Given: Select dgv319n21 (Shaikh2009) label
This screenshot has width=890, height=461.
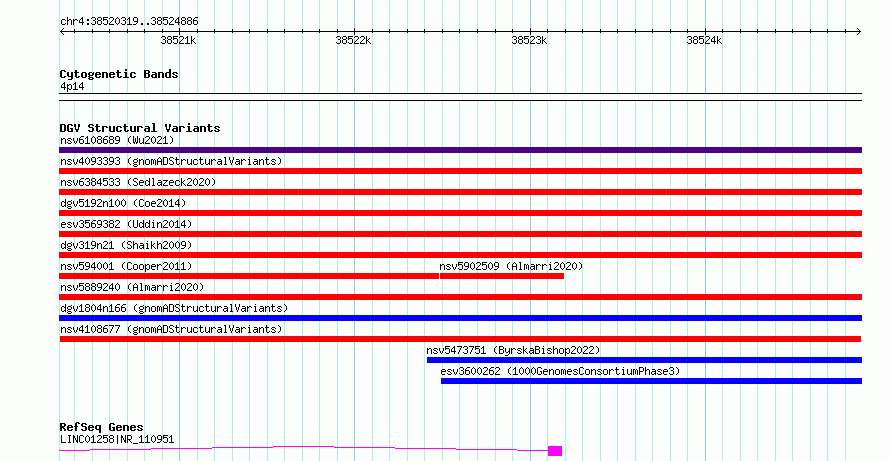Looking at the screenshot, I should 126,245.
